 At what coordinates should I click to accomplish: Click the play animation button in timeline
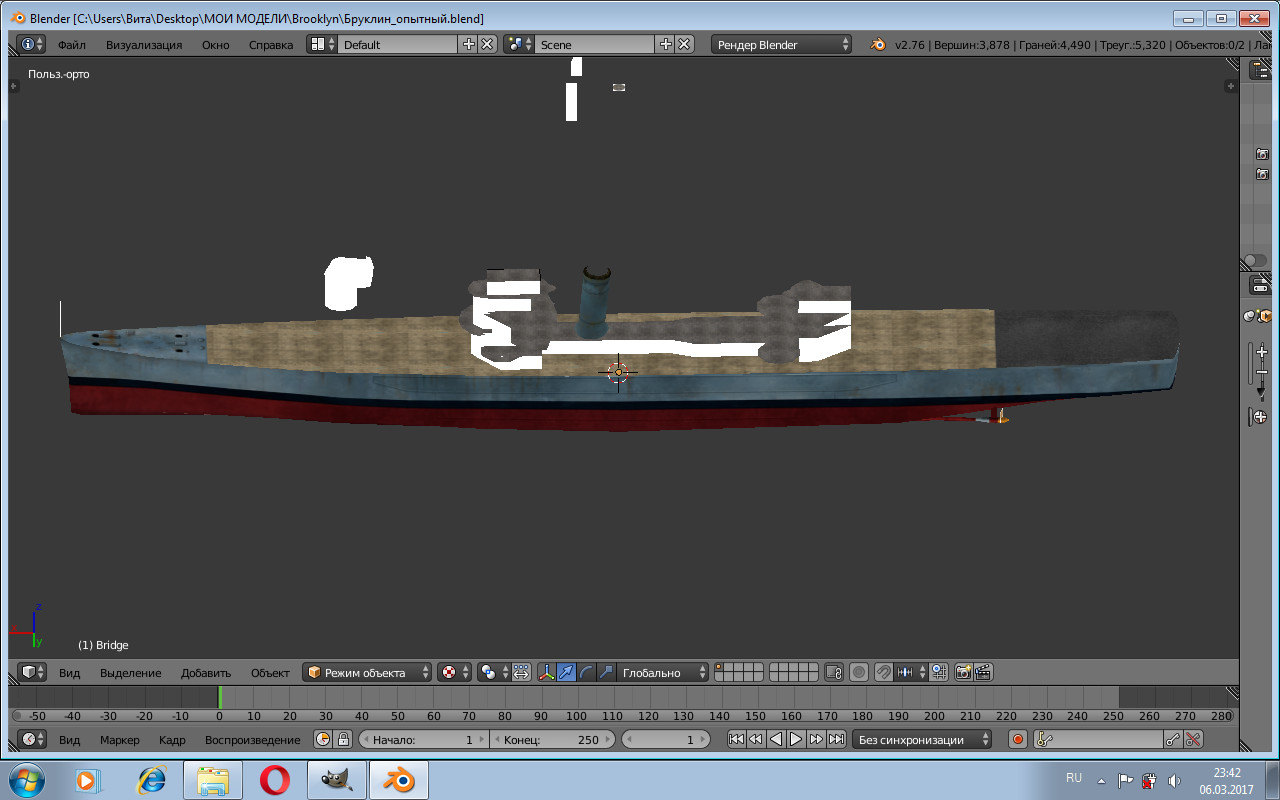[x=796, y=739]
